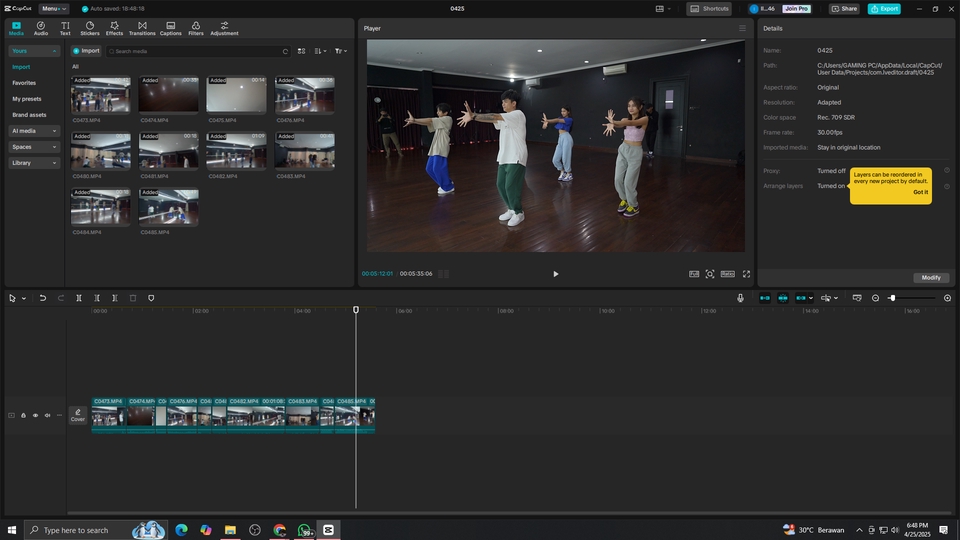The height and width of the screenshot is (540, 960).
Task: Click the delete trash icon in timeline toolbar
Action: pos(133,298)
